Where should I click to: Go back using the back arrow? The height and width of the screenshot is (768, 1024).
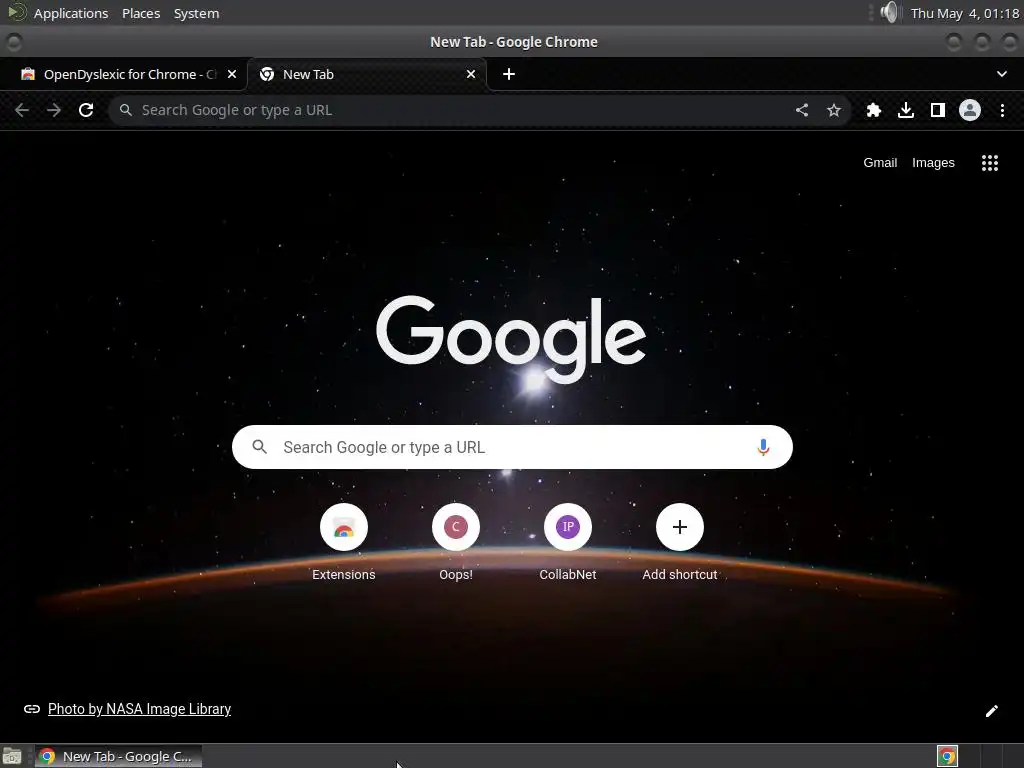tap(22, 110)
